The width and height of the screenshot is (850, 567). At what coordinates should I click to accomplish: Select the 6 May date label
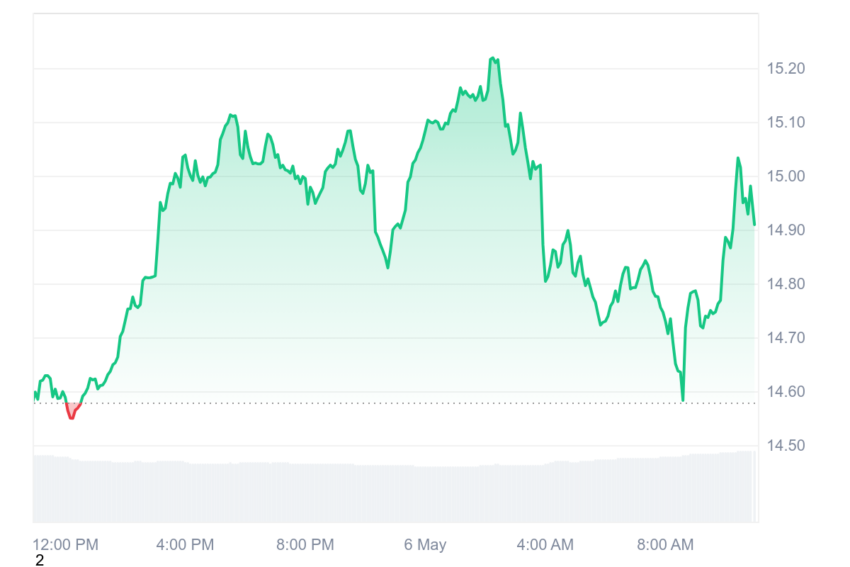tap(425, 544)
